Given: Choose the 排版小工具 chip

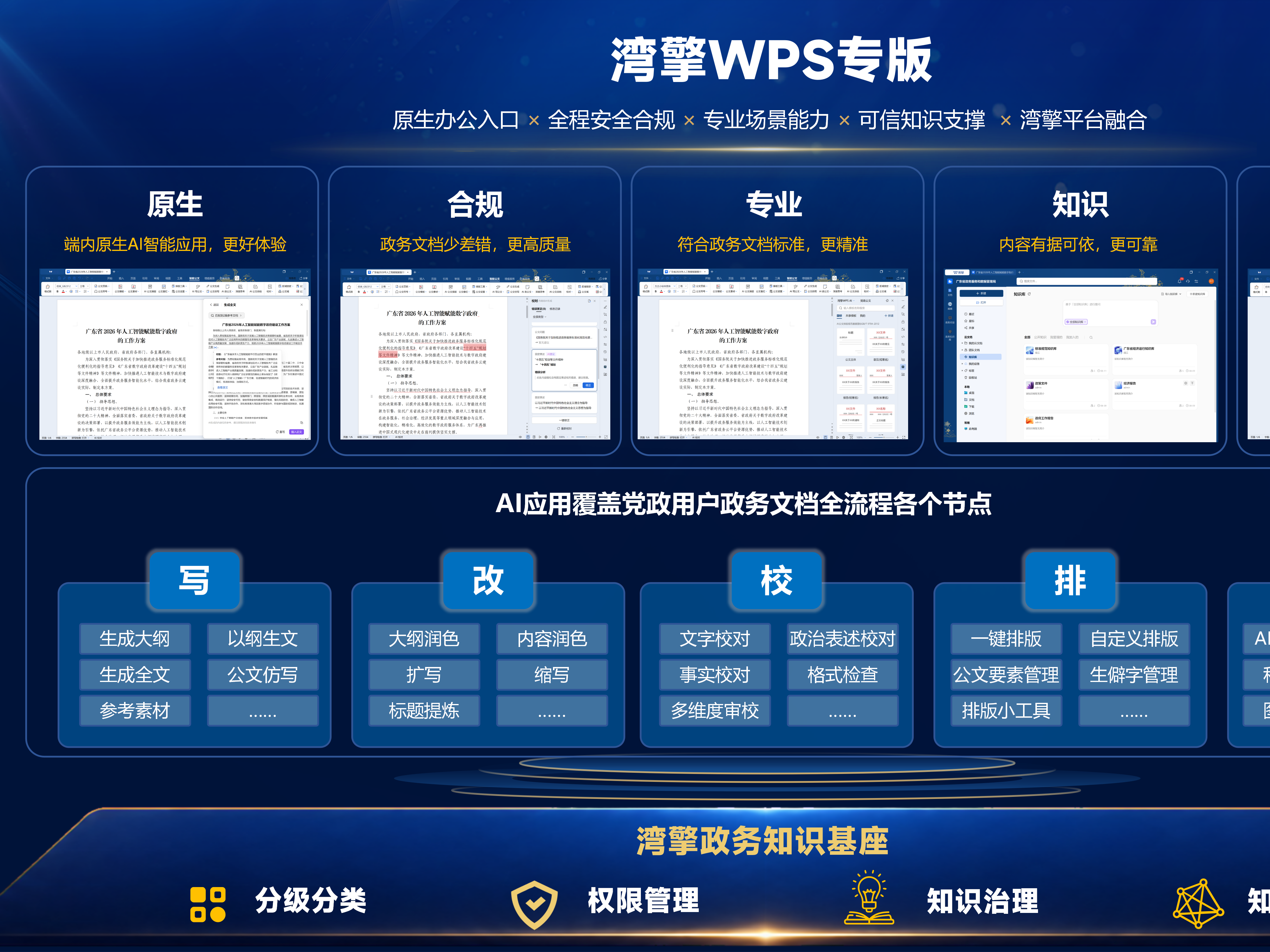Looking at the screenshot, I should [1007, 711].
